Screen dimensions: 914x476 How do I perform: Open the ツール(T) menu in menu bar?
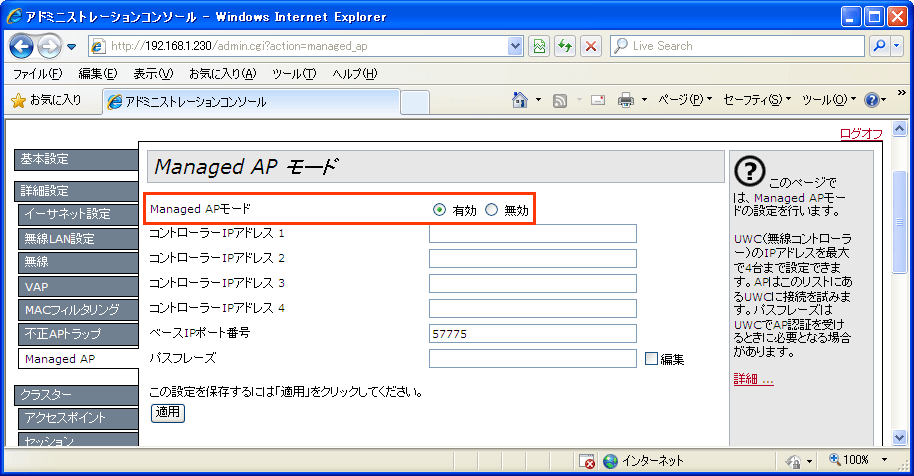(x=294, y=74)
